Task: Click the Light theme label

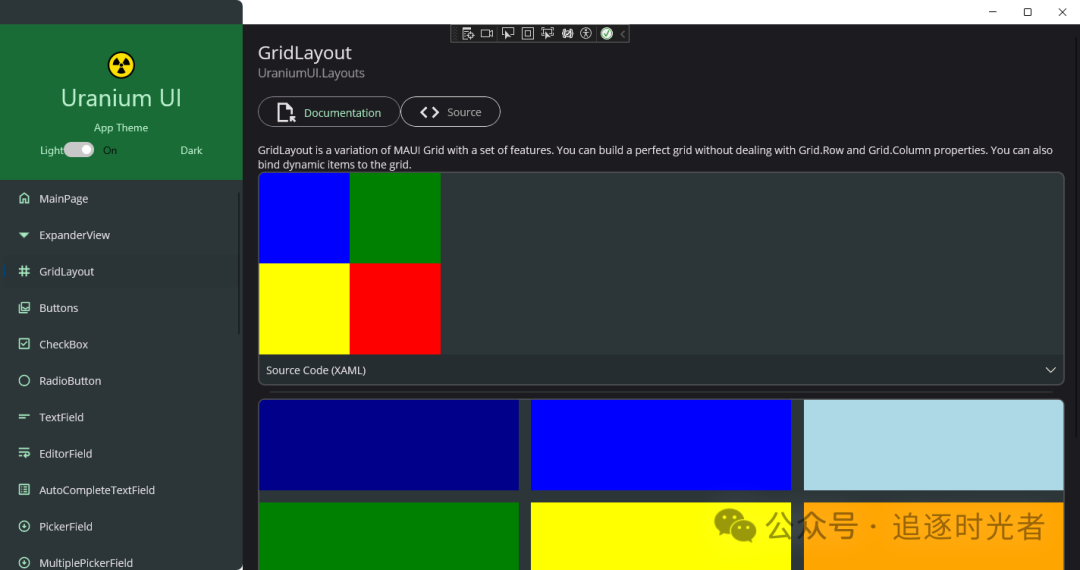Action: tap(51, 151)
